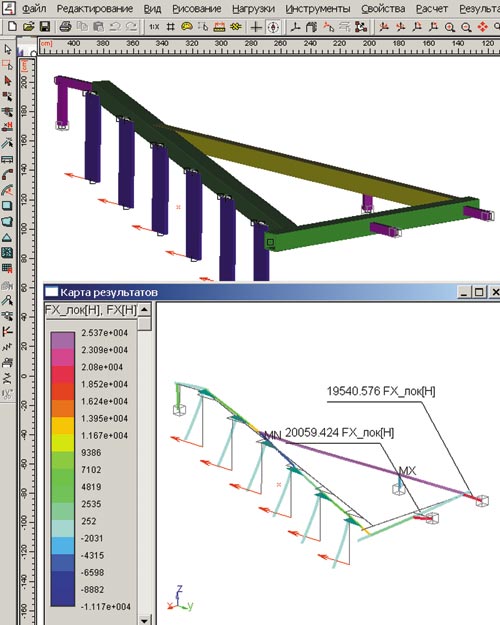Click the zoom in magnifier icon
This screenshot has width=500, height=625.
pos(450,27)
